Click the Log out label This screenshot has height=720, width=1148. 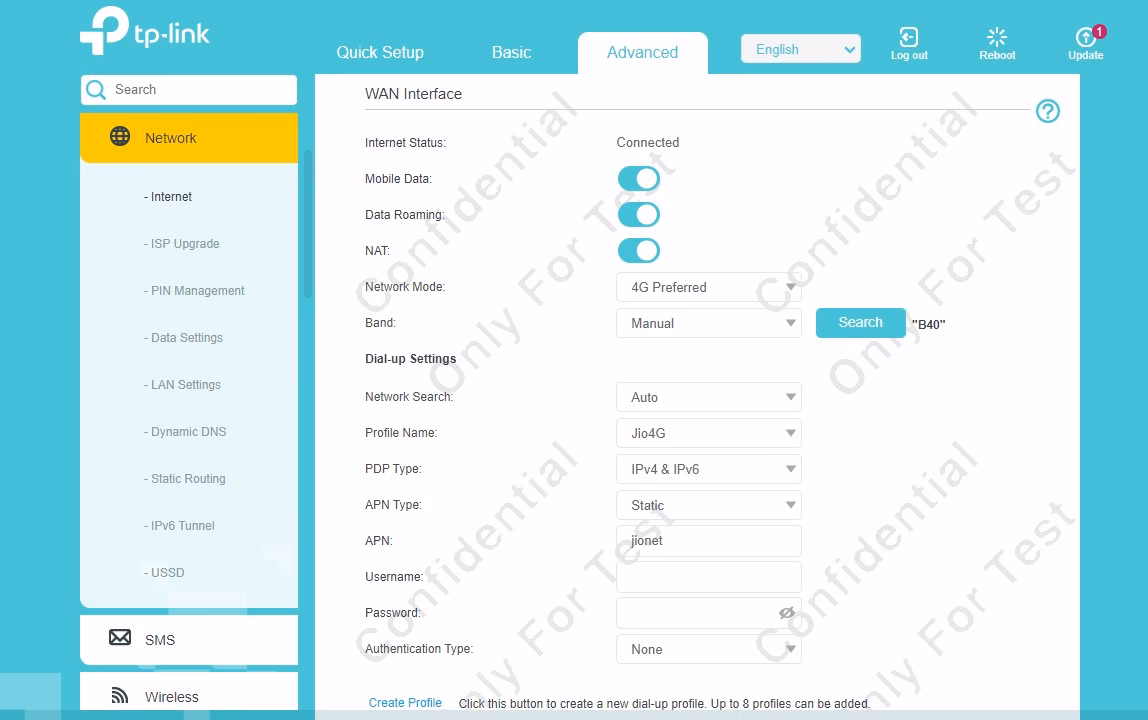[909, 56]
